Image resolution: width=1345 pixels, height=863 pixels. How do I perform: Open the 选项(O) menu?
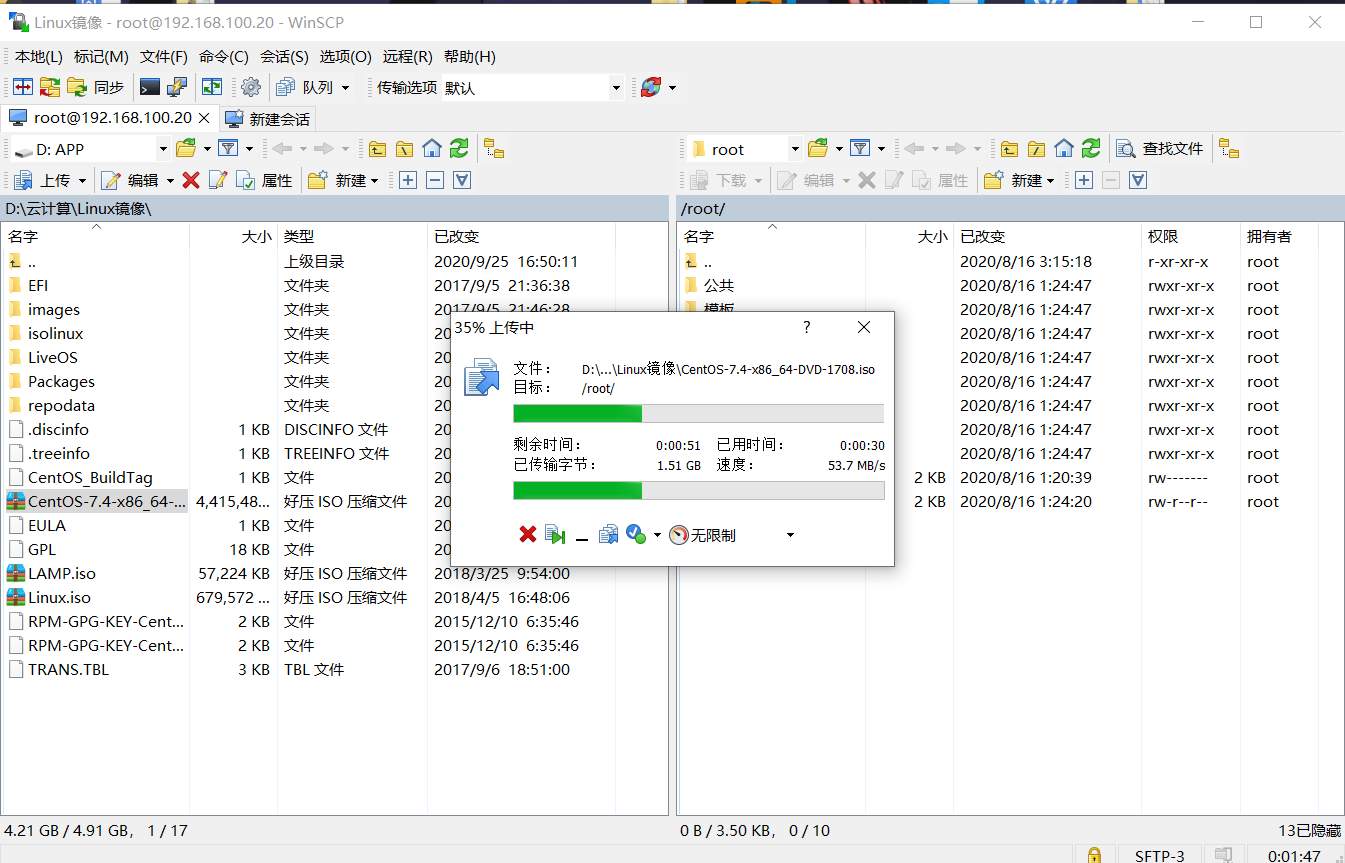tap(346, 57)
